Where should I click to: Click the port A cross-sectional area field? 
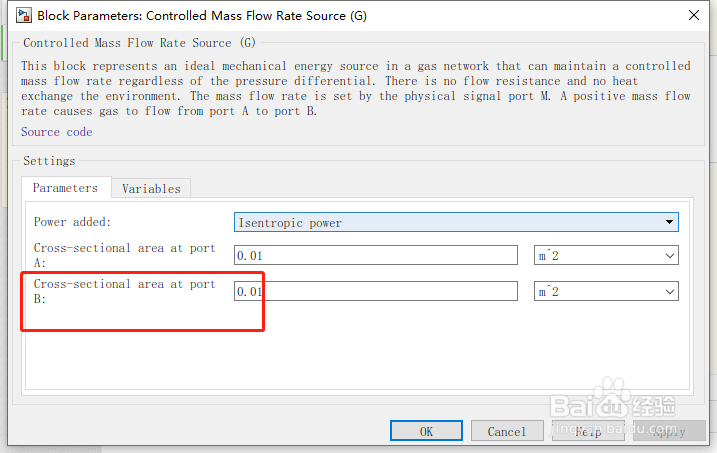tap(376, 256)
